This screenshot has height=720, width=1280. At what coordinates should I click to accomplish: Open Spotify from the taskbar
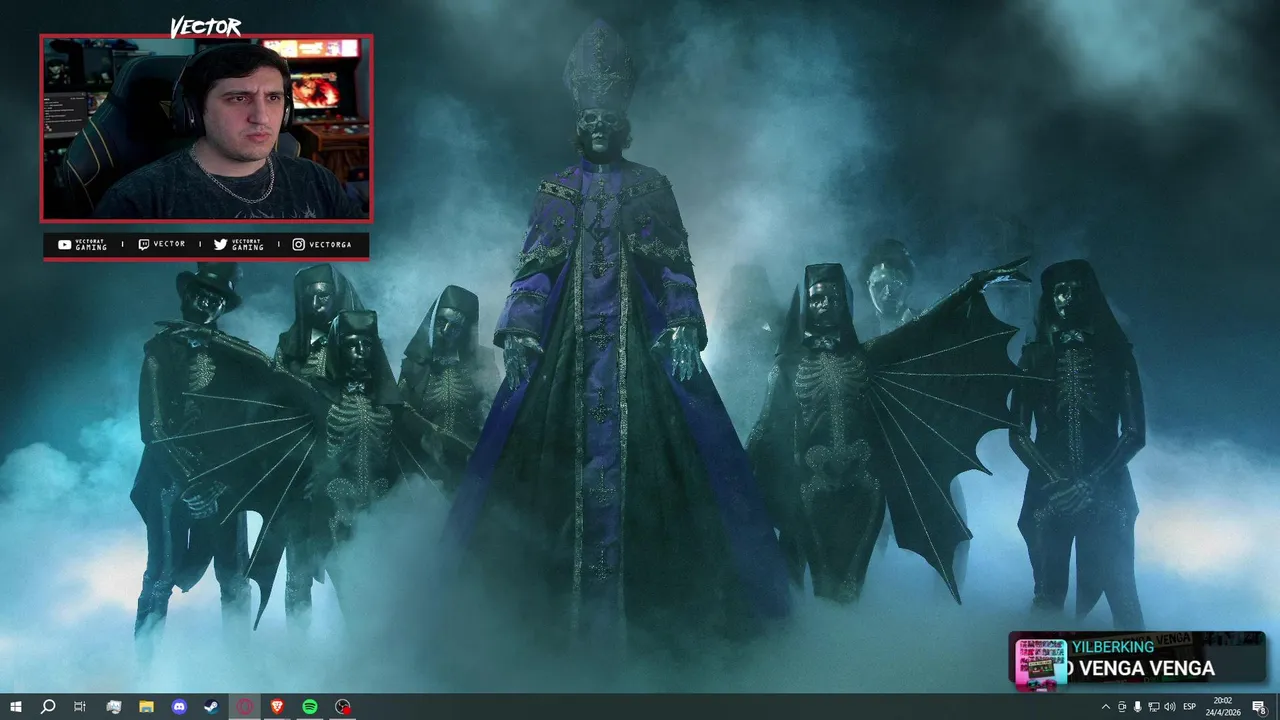point(310,707)
